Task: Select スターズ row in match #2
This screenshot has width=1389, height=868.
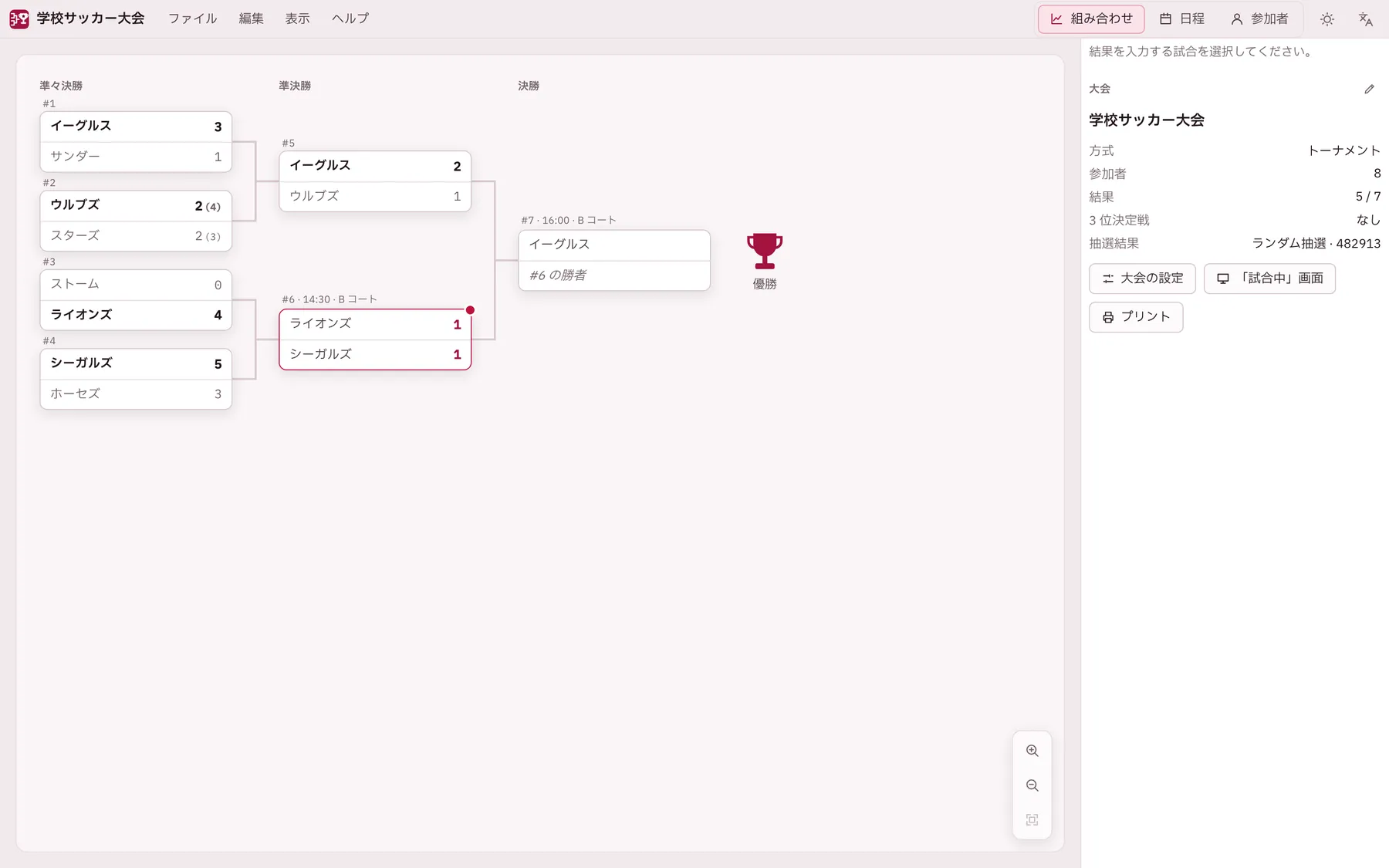Action: pyautogui.click(x=136, y=236)
